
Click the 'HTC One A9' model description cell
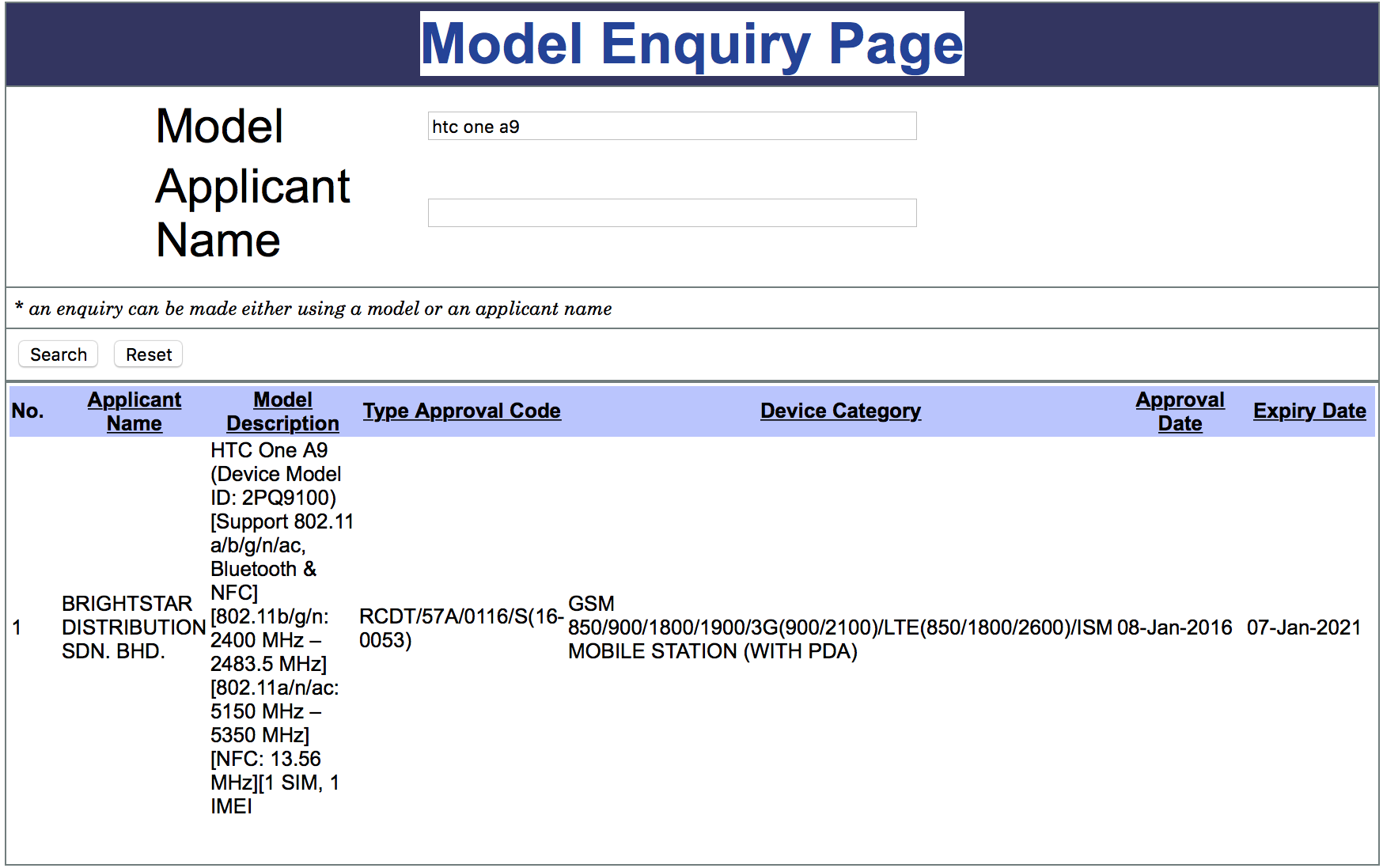click(282, 628)
